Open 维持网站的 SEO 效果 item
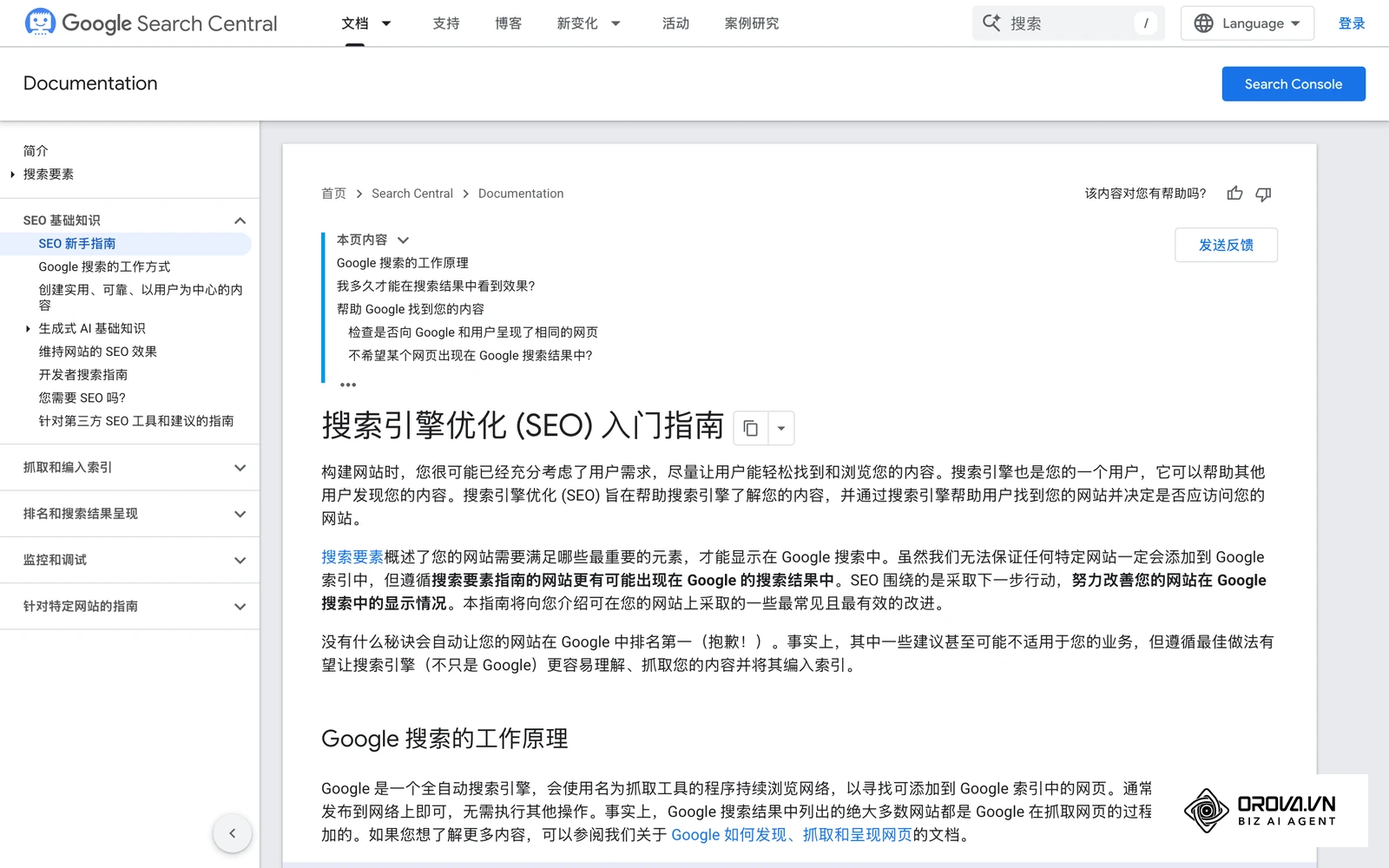This screenshot has width=1389, height=868. [x=97, y=352]
